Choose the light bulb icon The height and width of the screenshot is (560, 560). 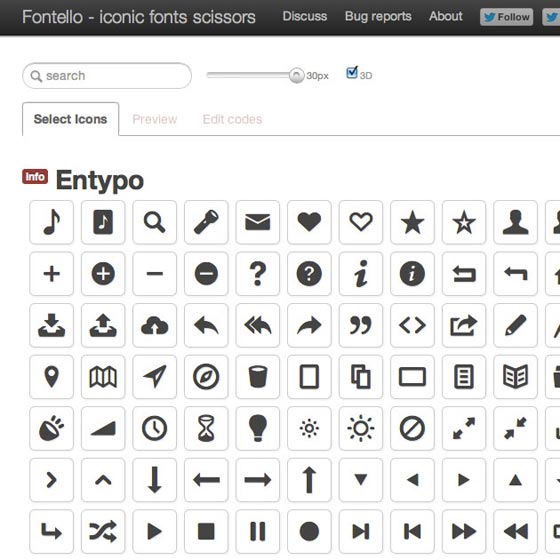pos(258,428)
